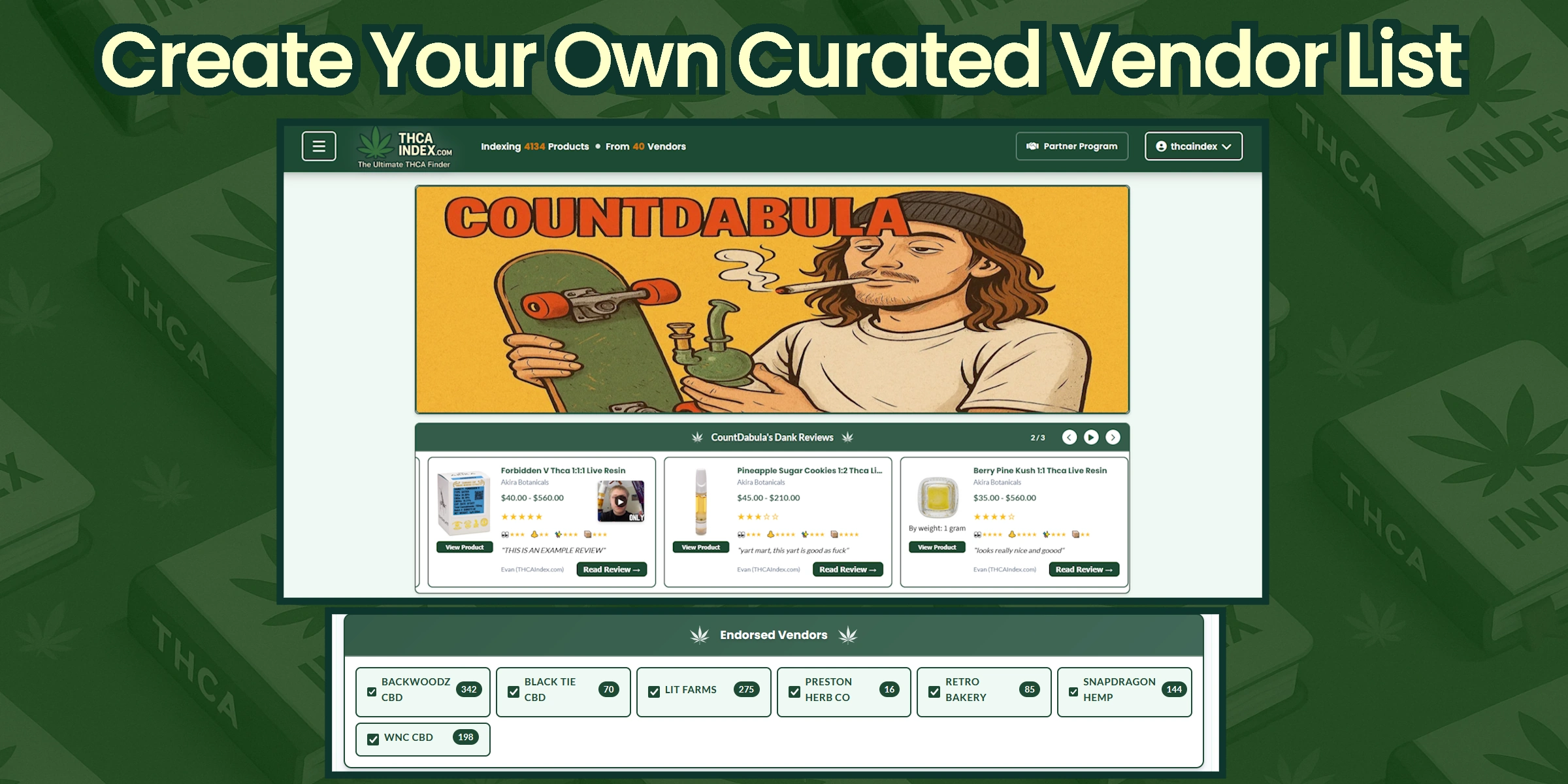The width and height of the screenshot is (1568, 784).
Task: Advance the review carousel with the next arrow
Action: (x=1113, y=437)
